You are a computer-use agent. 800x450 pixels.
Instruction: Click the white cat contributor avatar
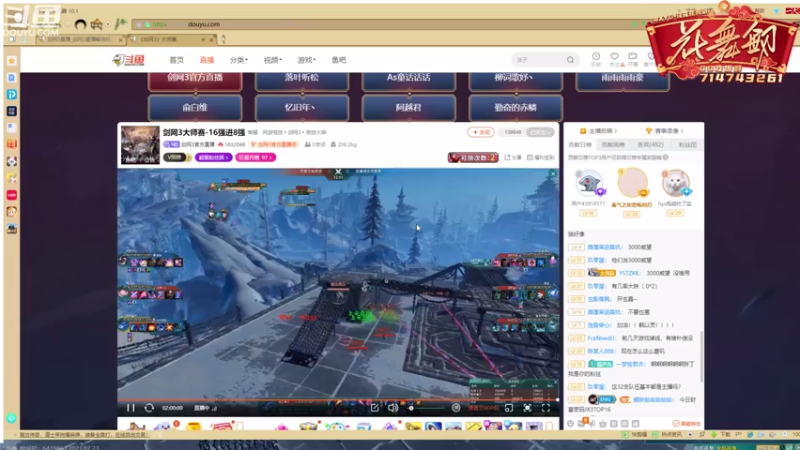676,183
